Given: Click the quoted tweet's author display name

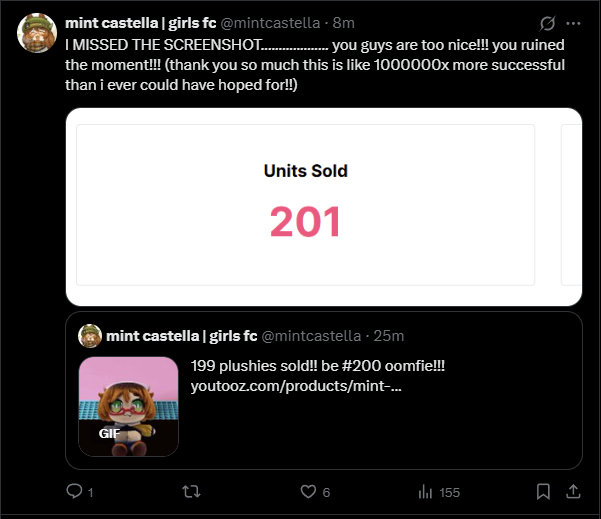Looking at the screenshot, I should click(182, 335).
